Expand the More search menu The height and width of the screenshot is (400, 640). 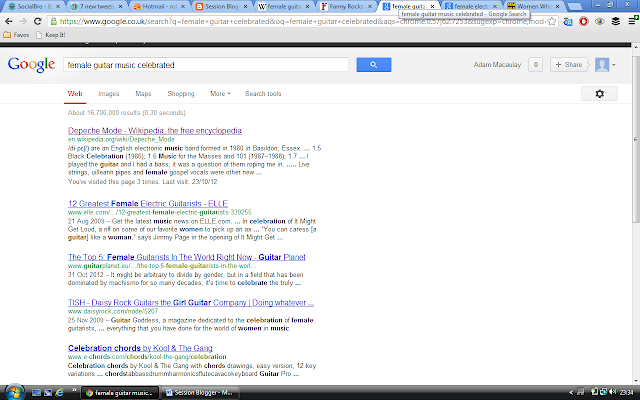coord(220,93)
